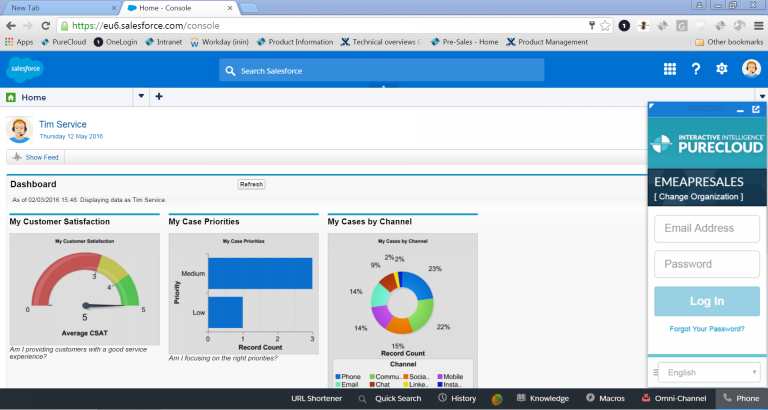Open the Pre-Sales - Home bookmark
Viewport: 768px width, 410px height.
tap(464, 42)
